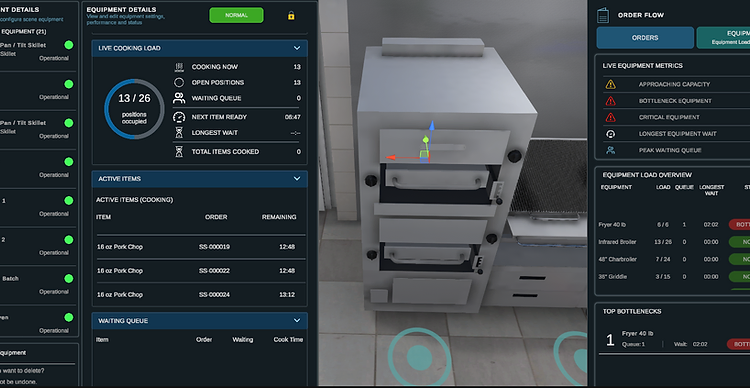750x388 pixels.
Task: Collapse the Active Items section
Action: click(297, 178)
